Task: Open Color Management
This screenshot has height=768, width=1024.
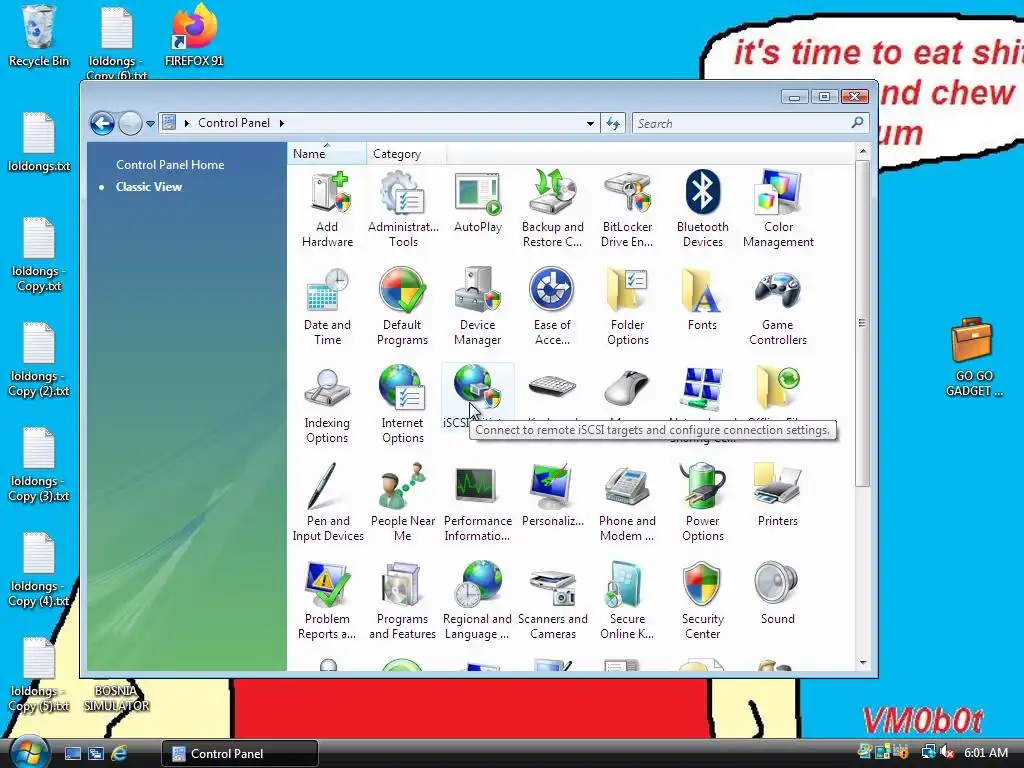Action: 778,209
